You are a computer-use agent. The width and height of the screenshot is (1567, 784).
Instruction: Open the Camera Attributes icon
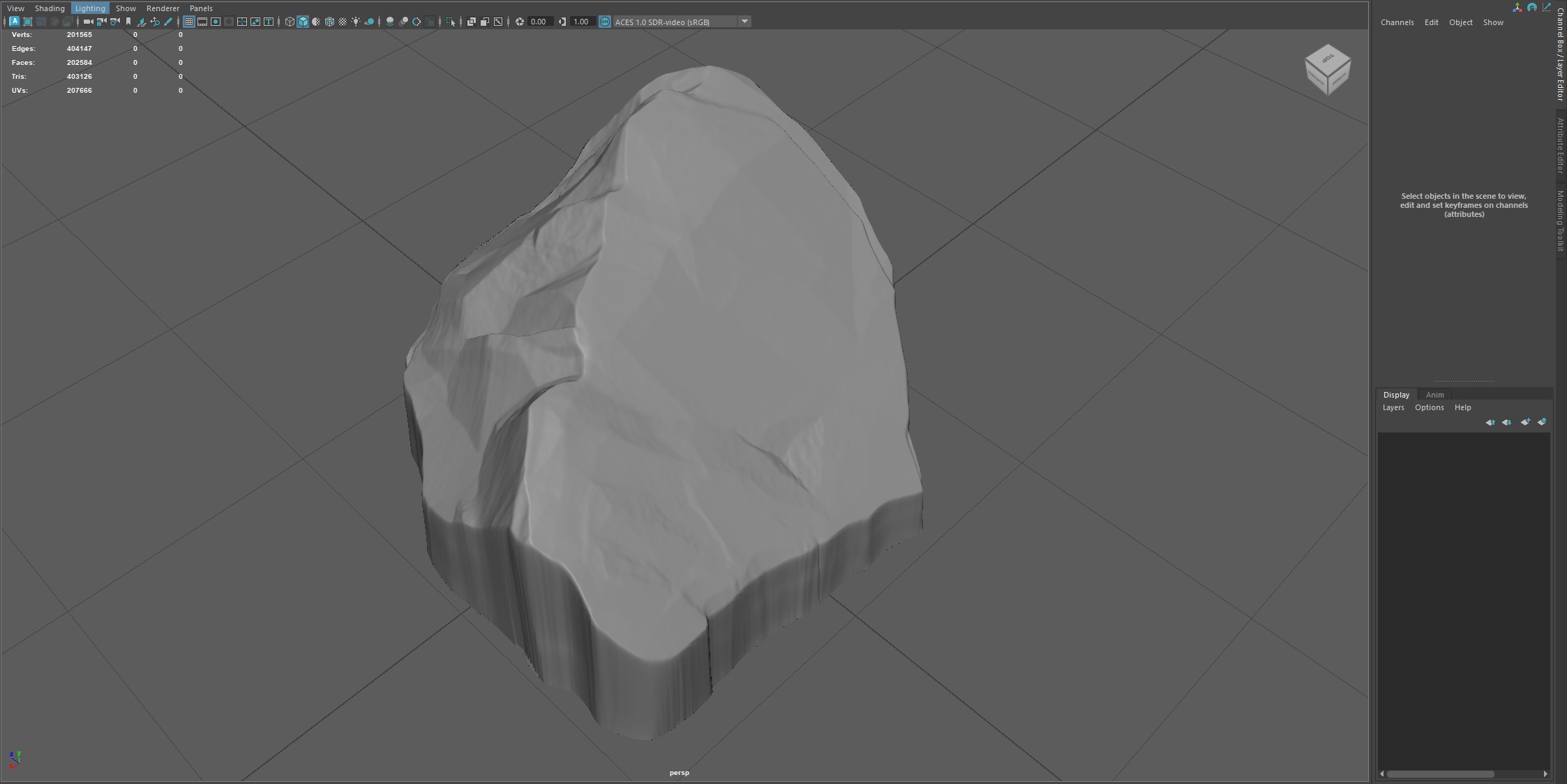pyautogui.click(x=115, y=22)
